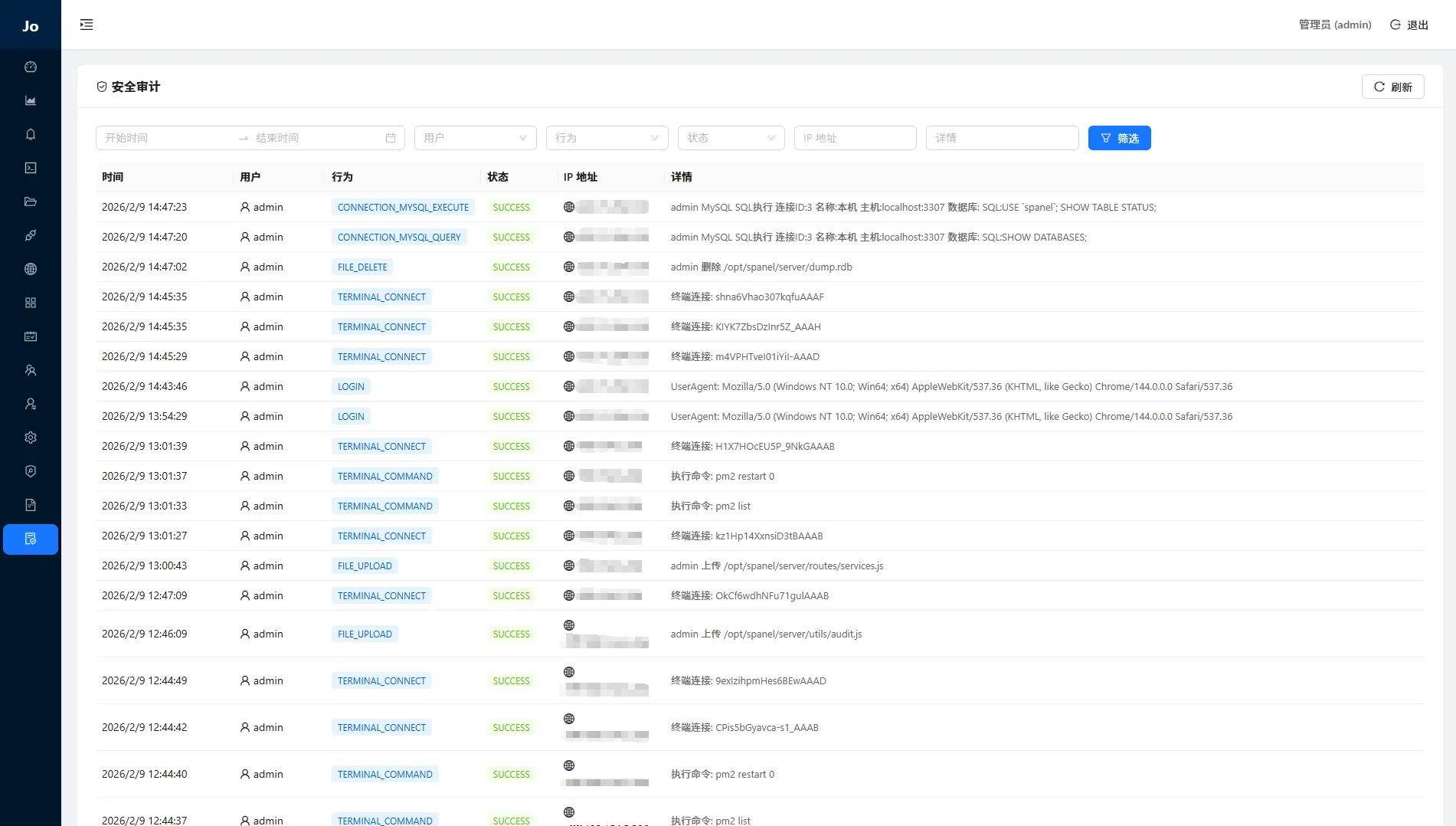Viewport: 1456px width, 826px height.
Task: Click 退出 to log out
Action: [1409, 25]
